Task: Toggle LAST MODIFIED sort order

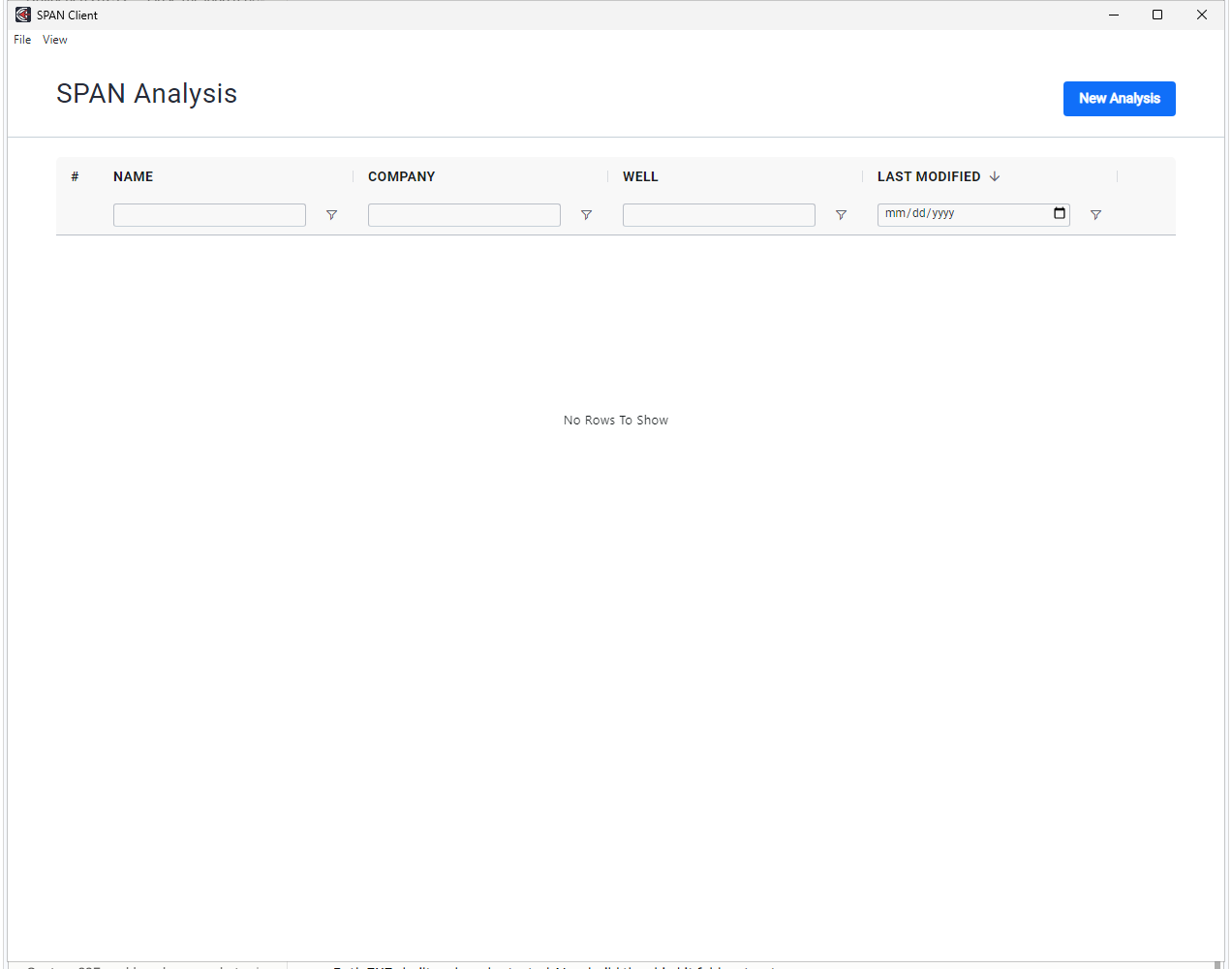Action: point(939,176)
